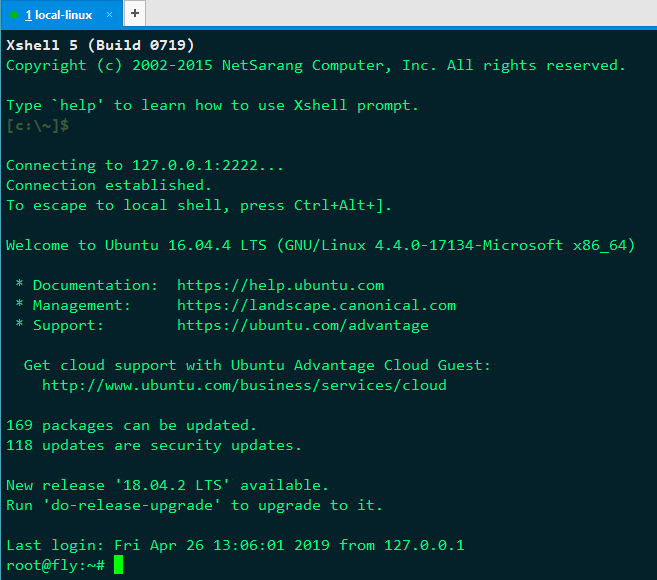
Task: Click the ubuntu.com/business/services/cloud URL
Action: click(244, 385)
